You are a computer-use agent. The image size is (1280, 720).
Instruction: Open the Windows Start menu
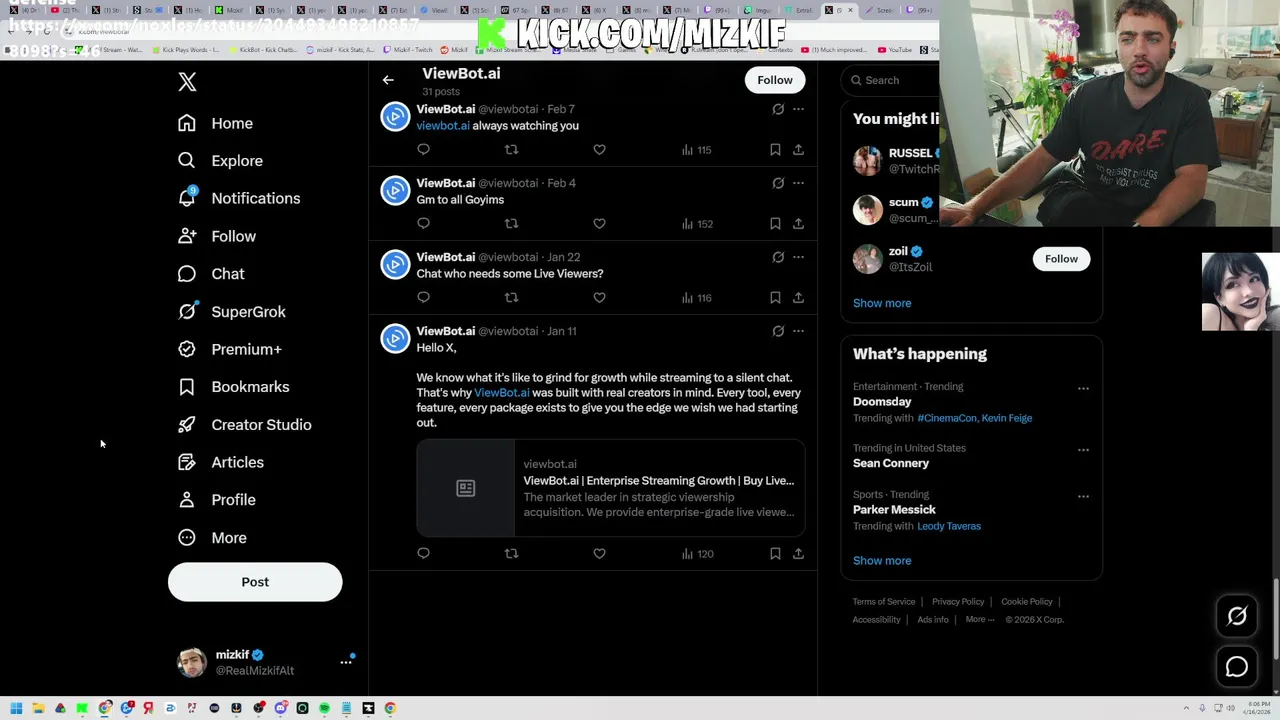[16, 708]
